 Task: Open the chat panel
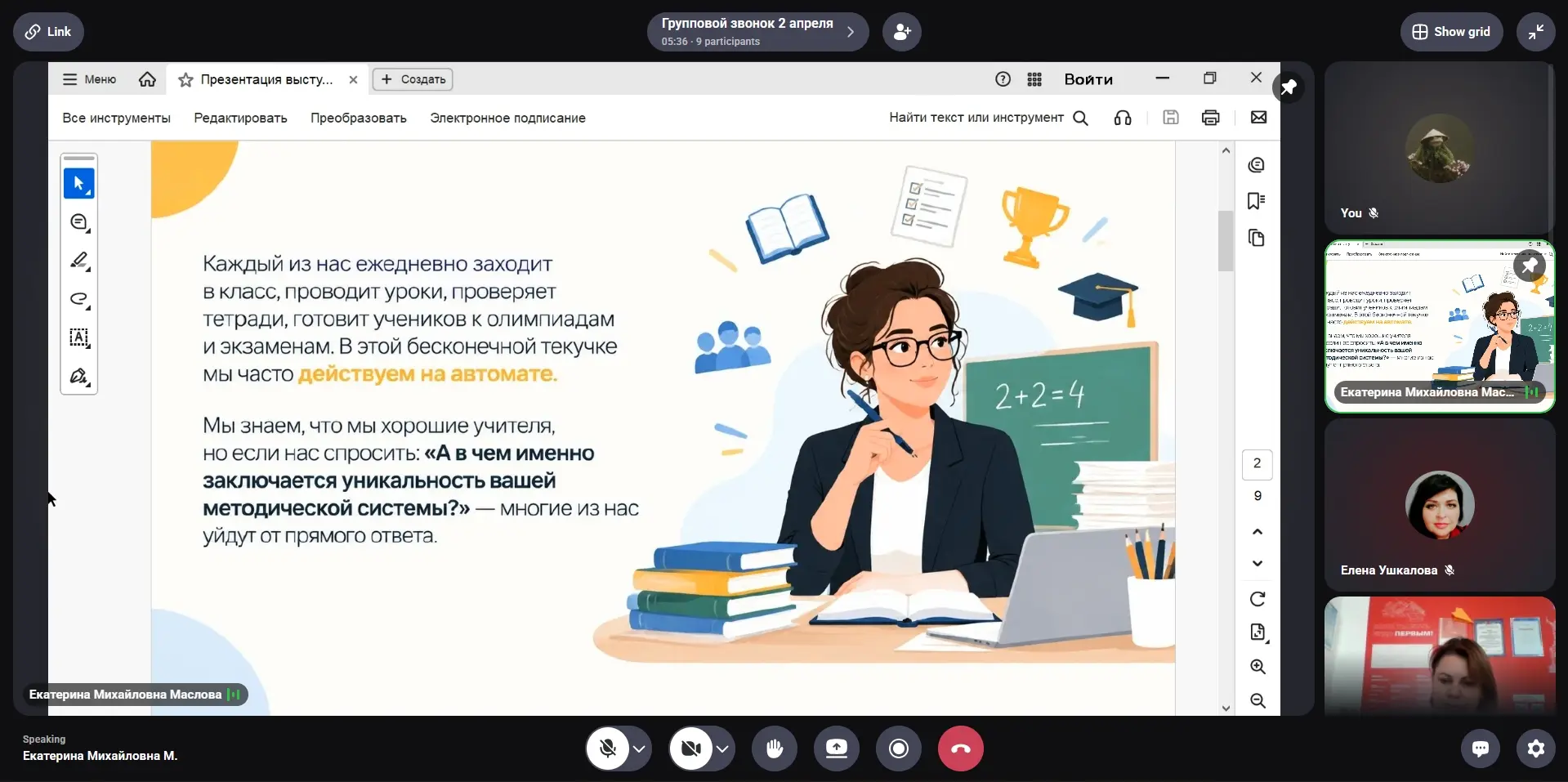(1481, 748)
